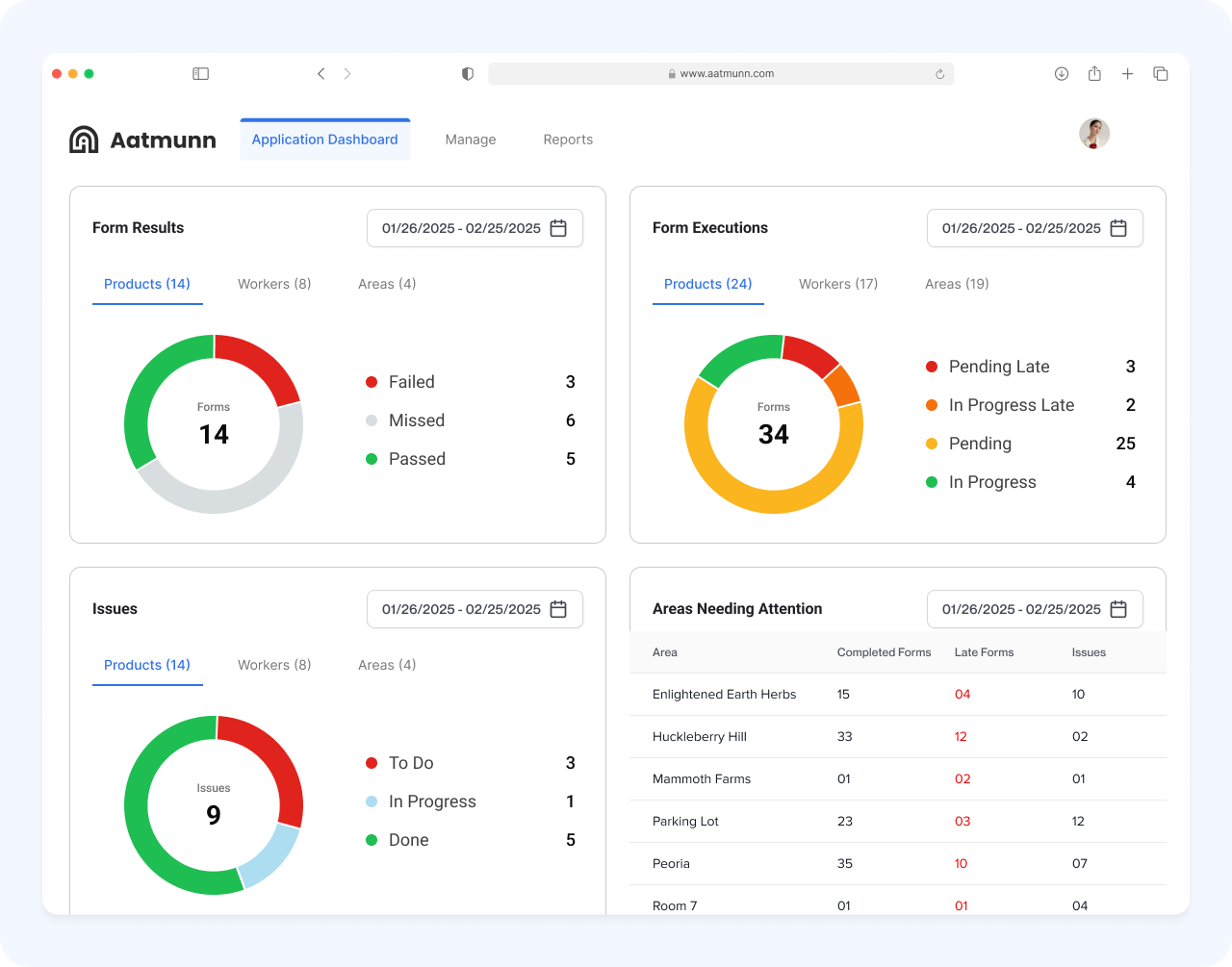Click calendar icon in Areas Needing Attention
Viewport: 1232px width, 967px height.
point(1118,609)
